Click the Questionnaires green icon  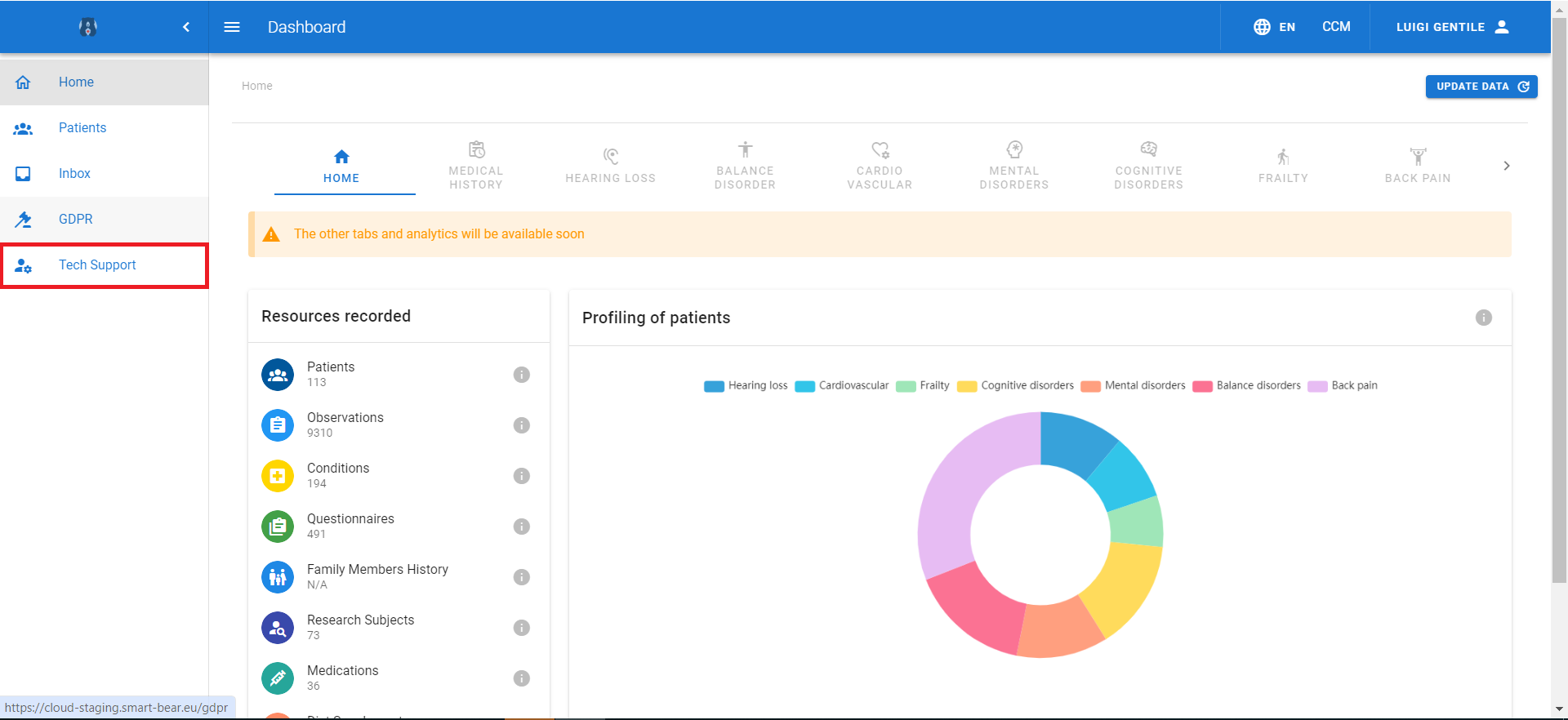click(278, 527)
